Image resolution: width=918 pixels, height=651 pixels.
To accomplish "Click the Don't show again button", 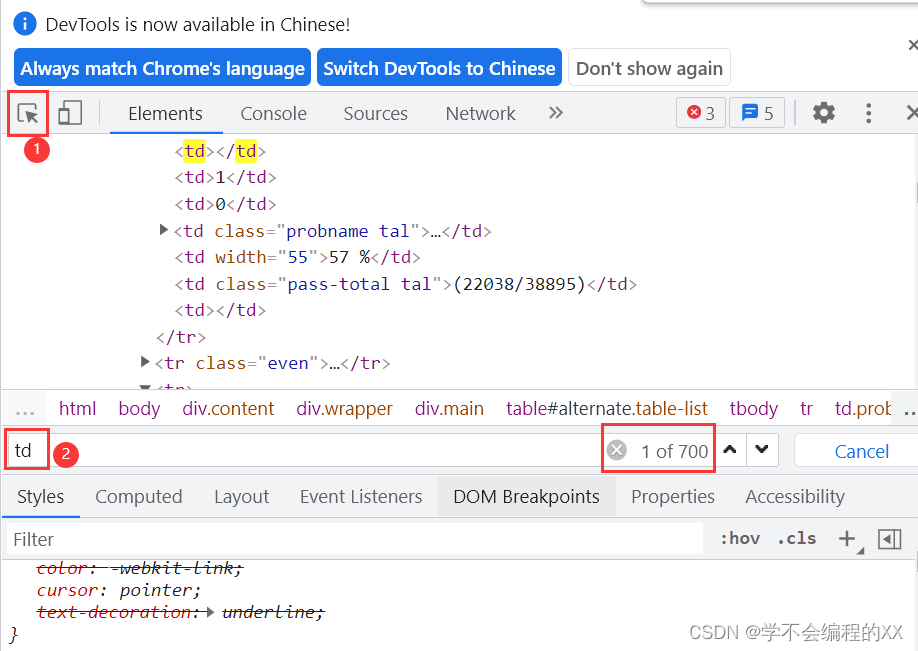I will [649, 68].
